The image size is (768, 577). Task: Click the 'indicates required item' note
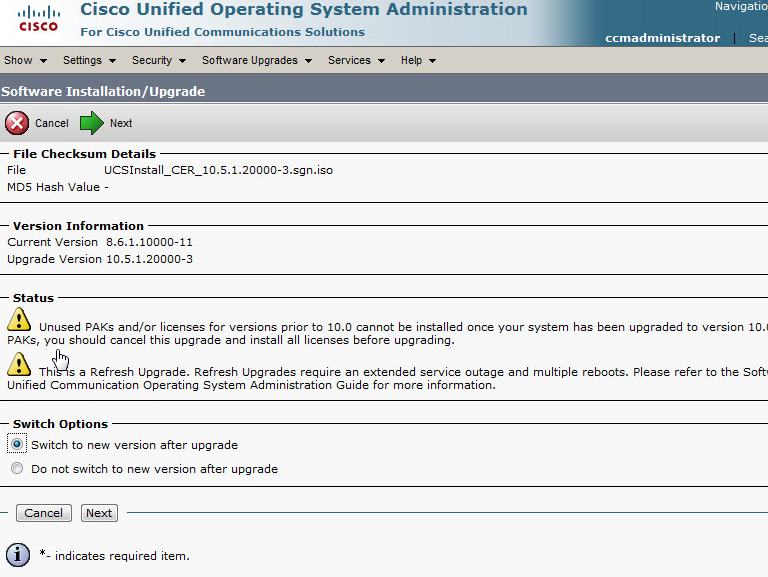point(115,555)
